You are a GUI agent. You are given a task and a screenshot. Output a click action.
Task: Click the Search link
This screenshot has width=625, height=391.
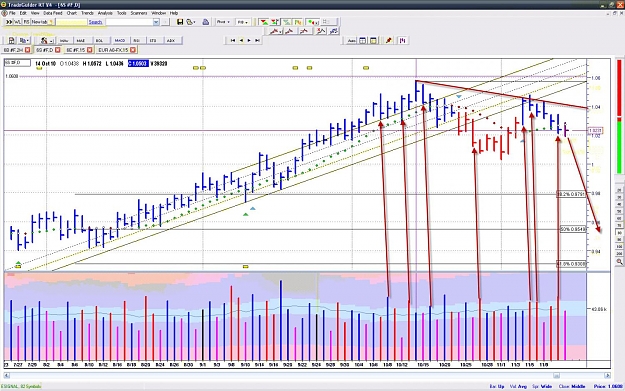[x=95, y=22]
